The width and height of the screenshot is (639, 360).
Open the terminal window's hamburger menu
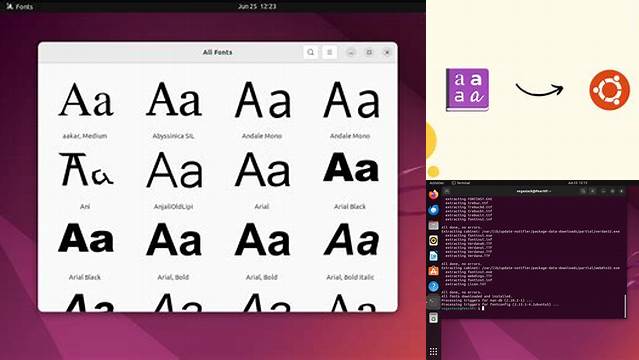click(x=593, y=191)
